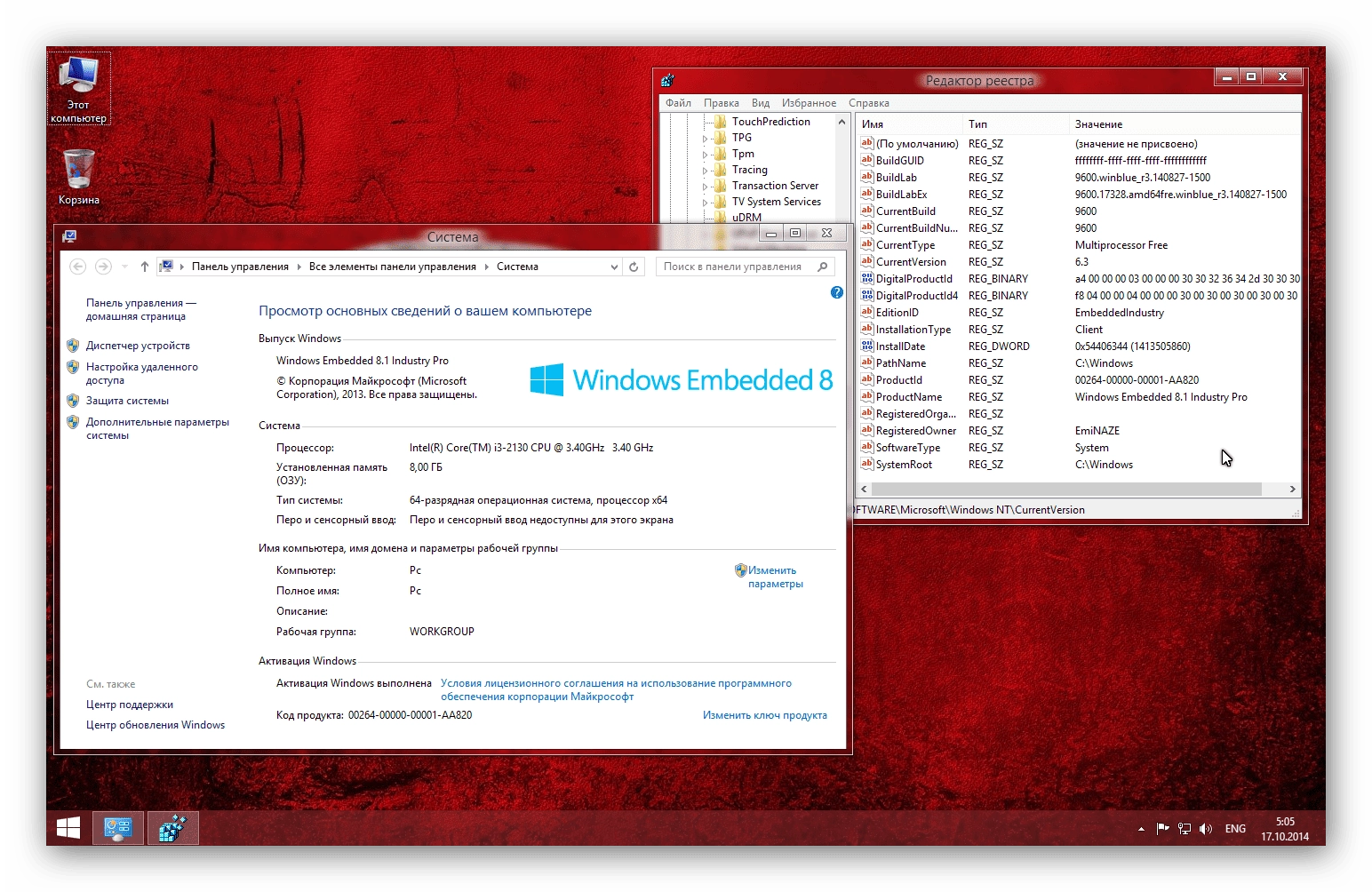Click the Tracing folder icon in registry tree
The height and width of the screenshot is (892, 1372).
click(x=720, y=170)
